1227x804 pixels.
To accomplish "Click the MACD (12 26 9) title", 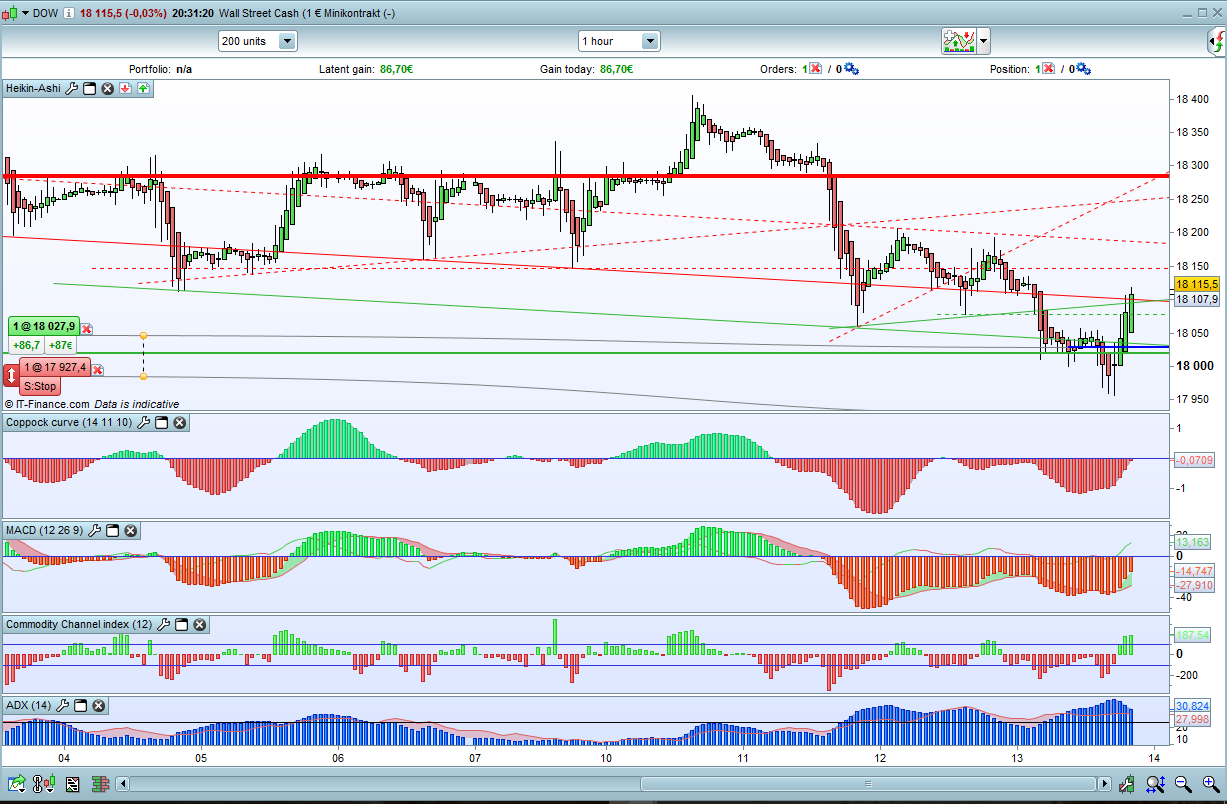I will (44, 530).
